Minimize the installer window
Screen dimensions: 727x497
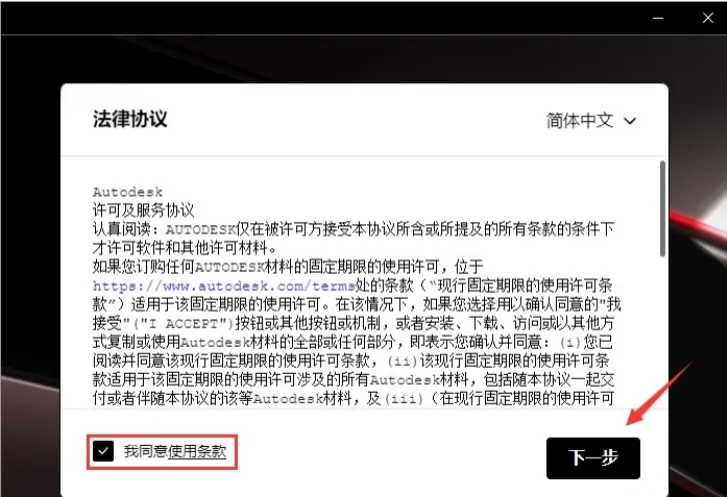pyautogui.click(x=658, y=18)
